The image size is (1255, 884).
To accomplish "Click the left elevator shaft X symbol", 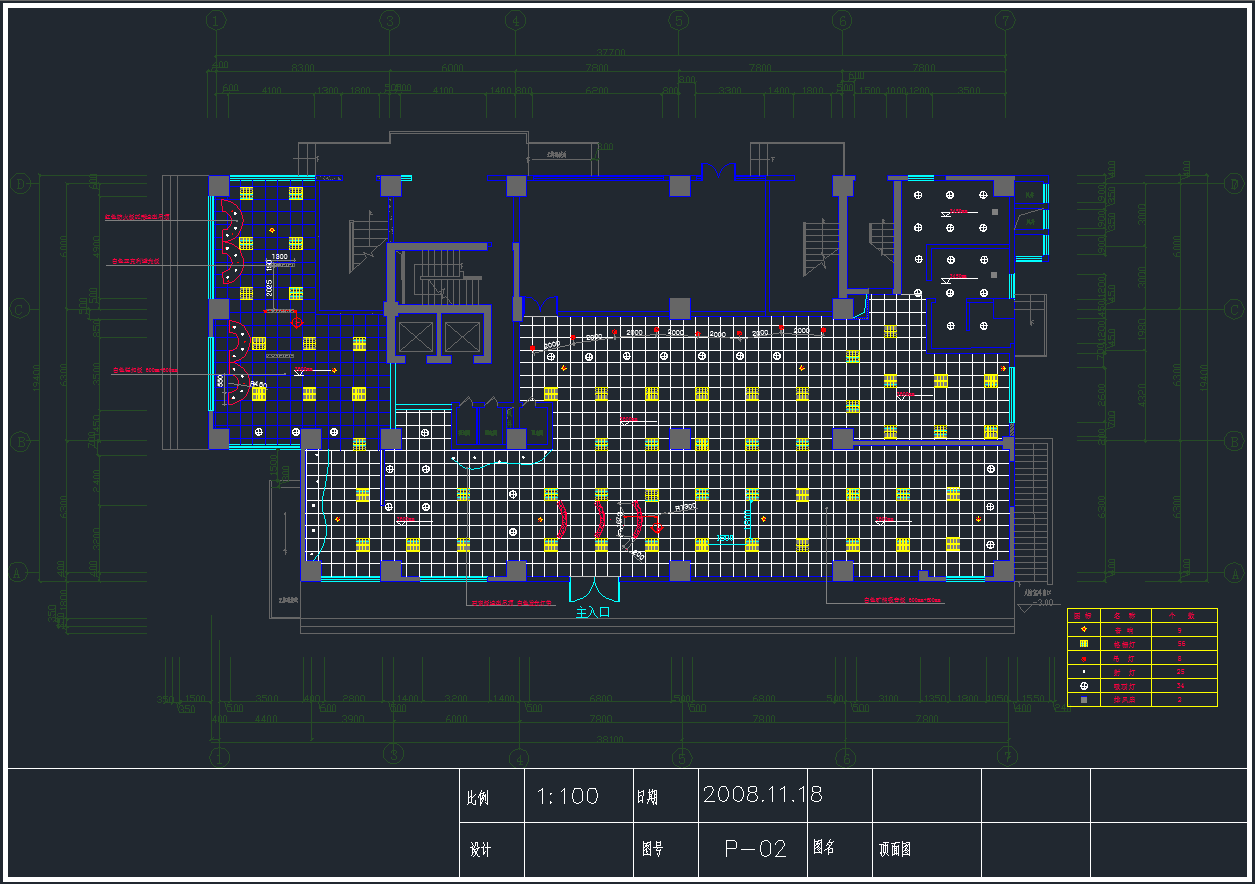I will click(413, 337).
